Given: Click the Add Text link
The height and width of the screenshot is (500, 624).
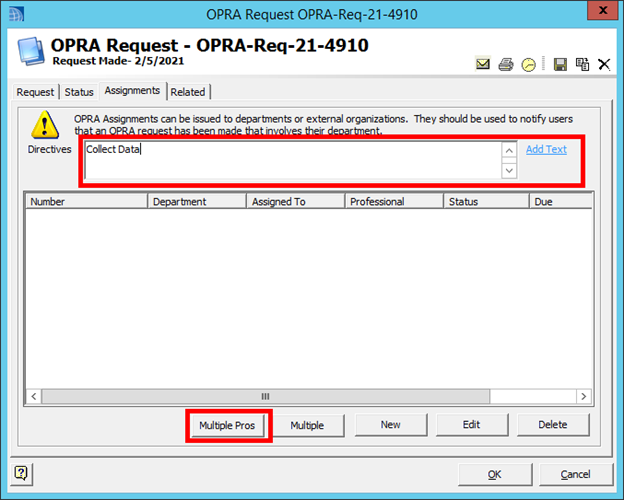Looking at the screenshot, I should (x=546, y=149).
